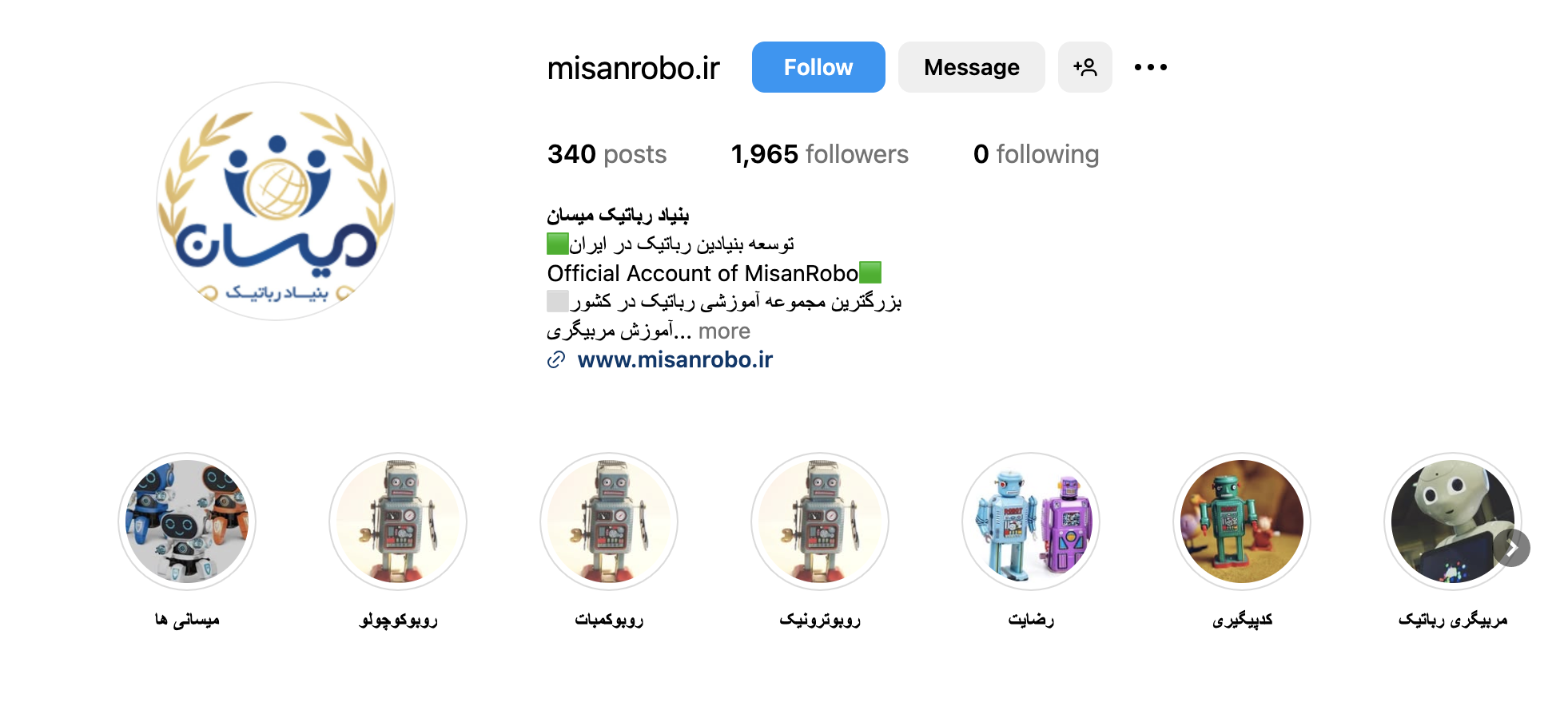
Task: Expand the bio with the more link
Action: click(x=724, y=331)
